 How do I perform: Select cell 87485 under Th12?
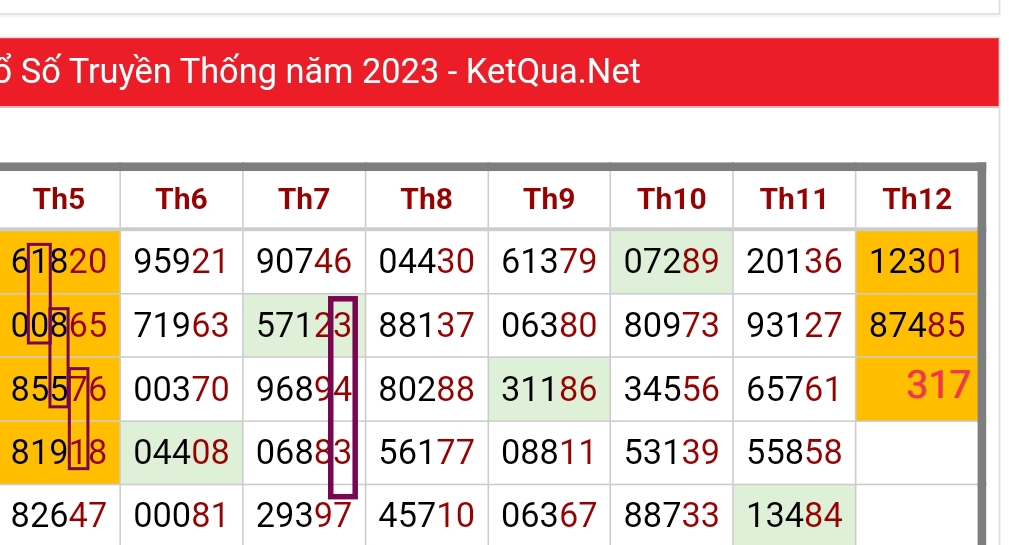[x=917, y=325]
